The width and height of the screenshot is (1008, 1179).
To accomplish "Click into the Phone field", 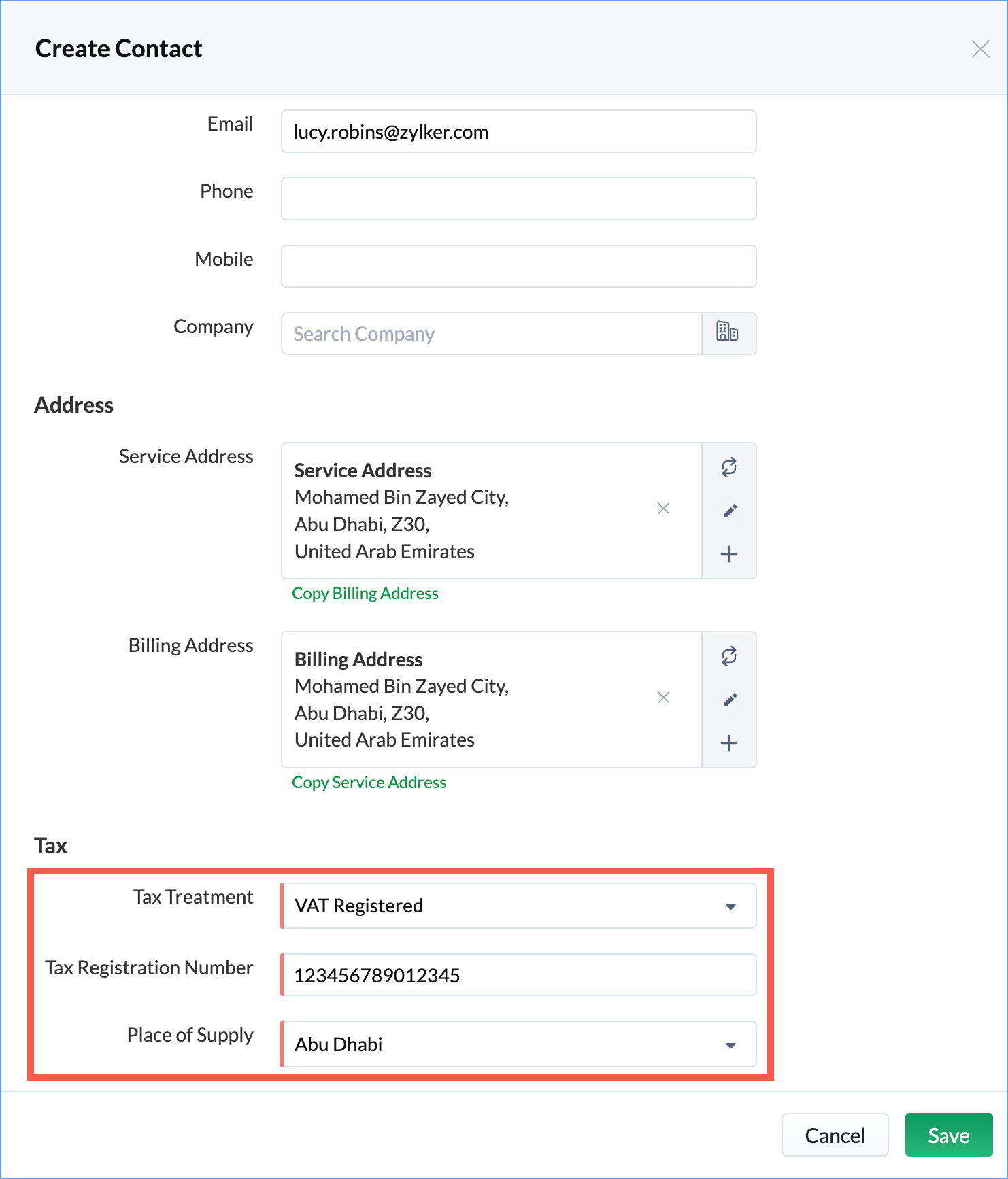I will point(519,199).
